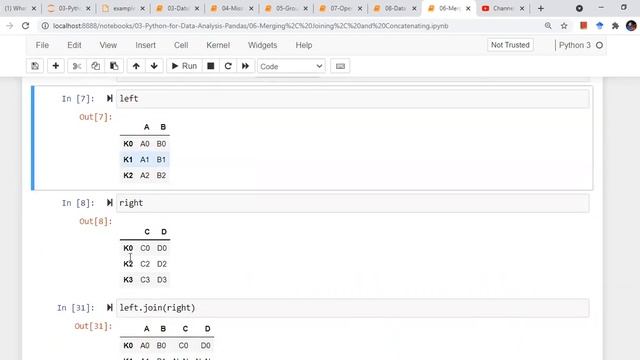Open the browser media control icon in the tab strip
Screen dimensions: 640x360
pos(579,8)
